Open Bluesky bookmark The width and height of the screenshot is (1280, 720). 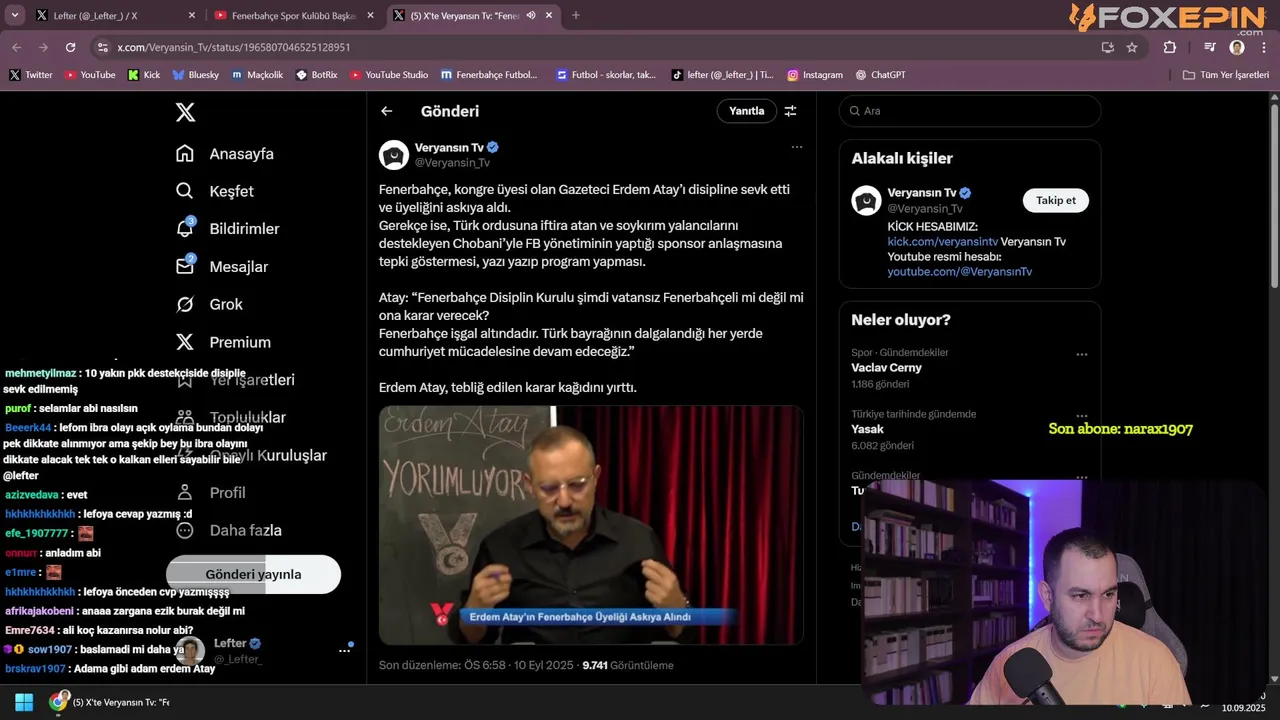[x=195, y=75]
